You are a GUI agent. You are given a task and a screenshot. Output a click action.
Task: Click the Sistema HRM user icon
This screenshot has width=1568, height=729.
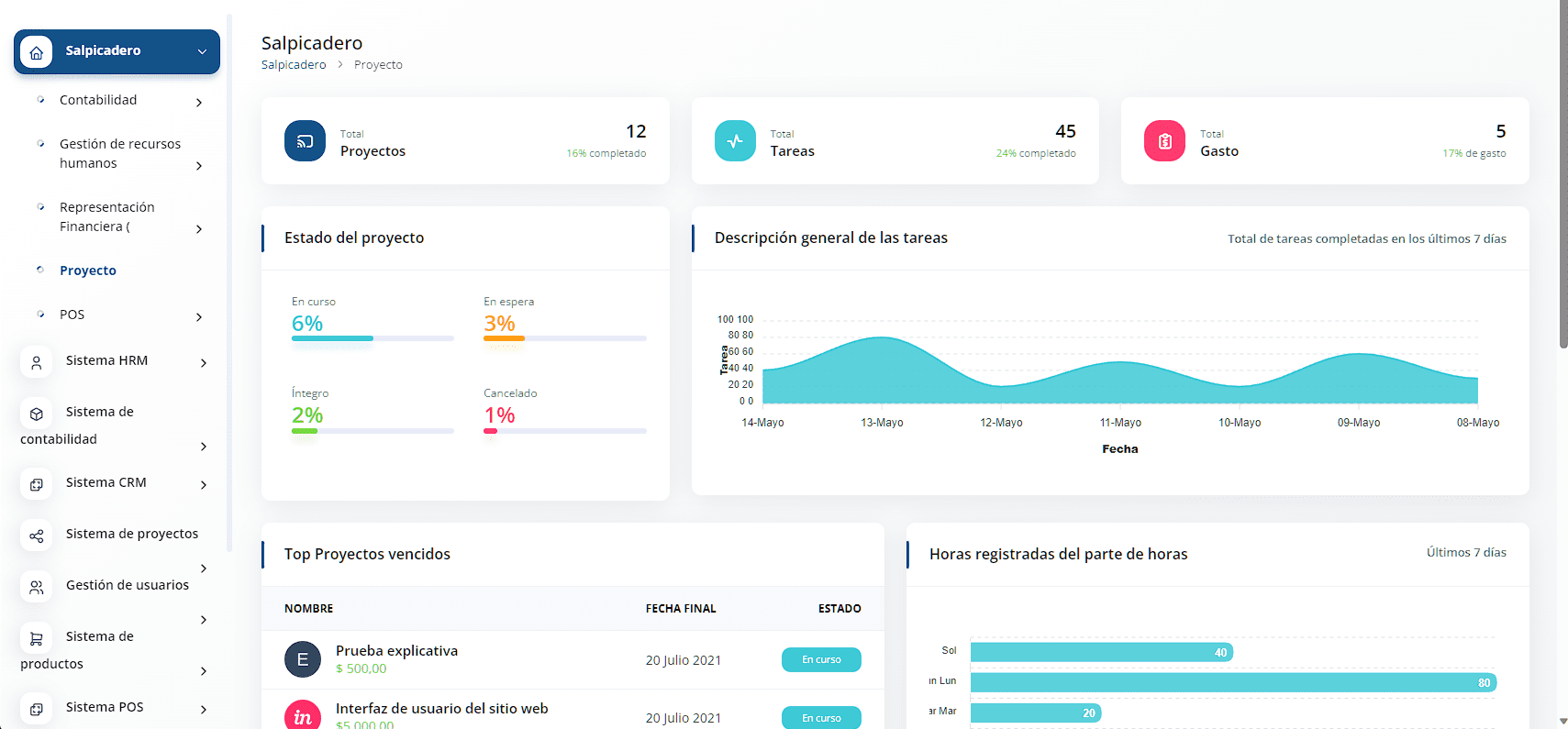point(37,362)
